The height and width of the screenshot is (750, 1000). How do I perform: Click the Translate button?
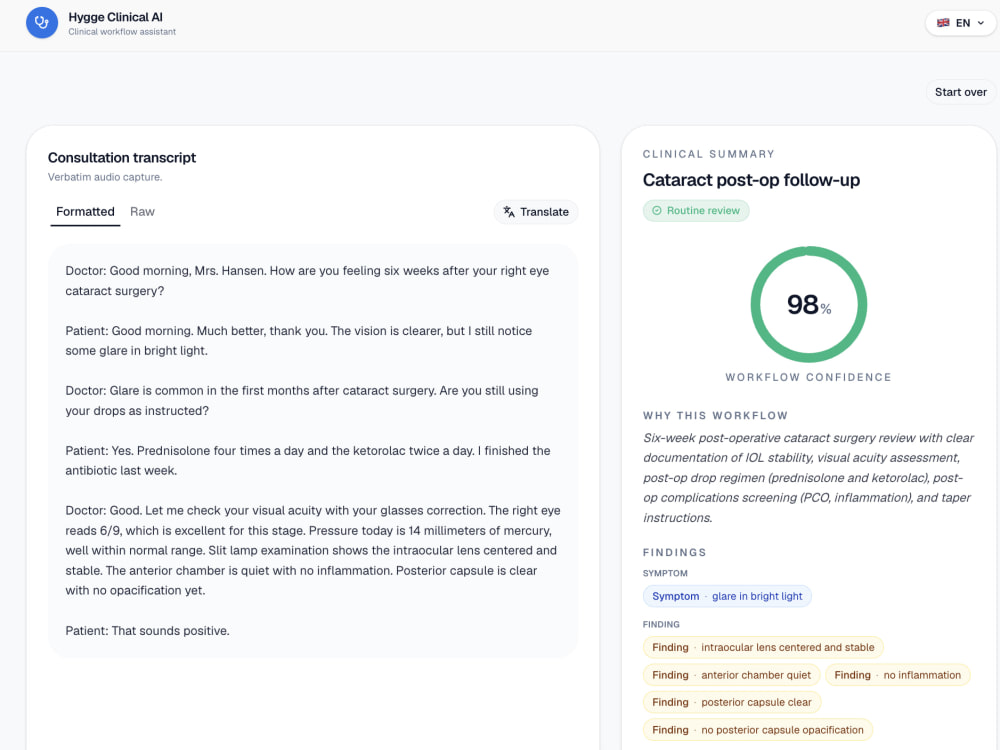click(536, 212)
